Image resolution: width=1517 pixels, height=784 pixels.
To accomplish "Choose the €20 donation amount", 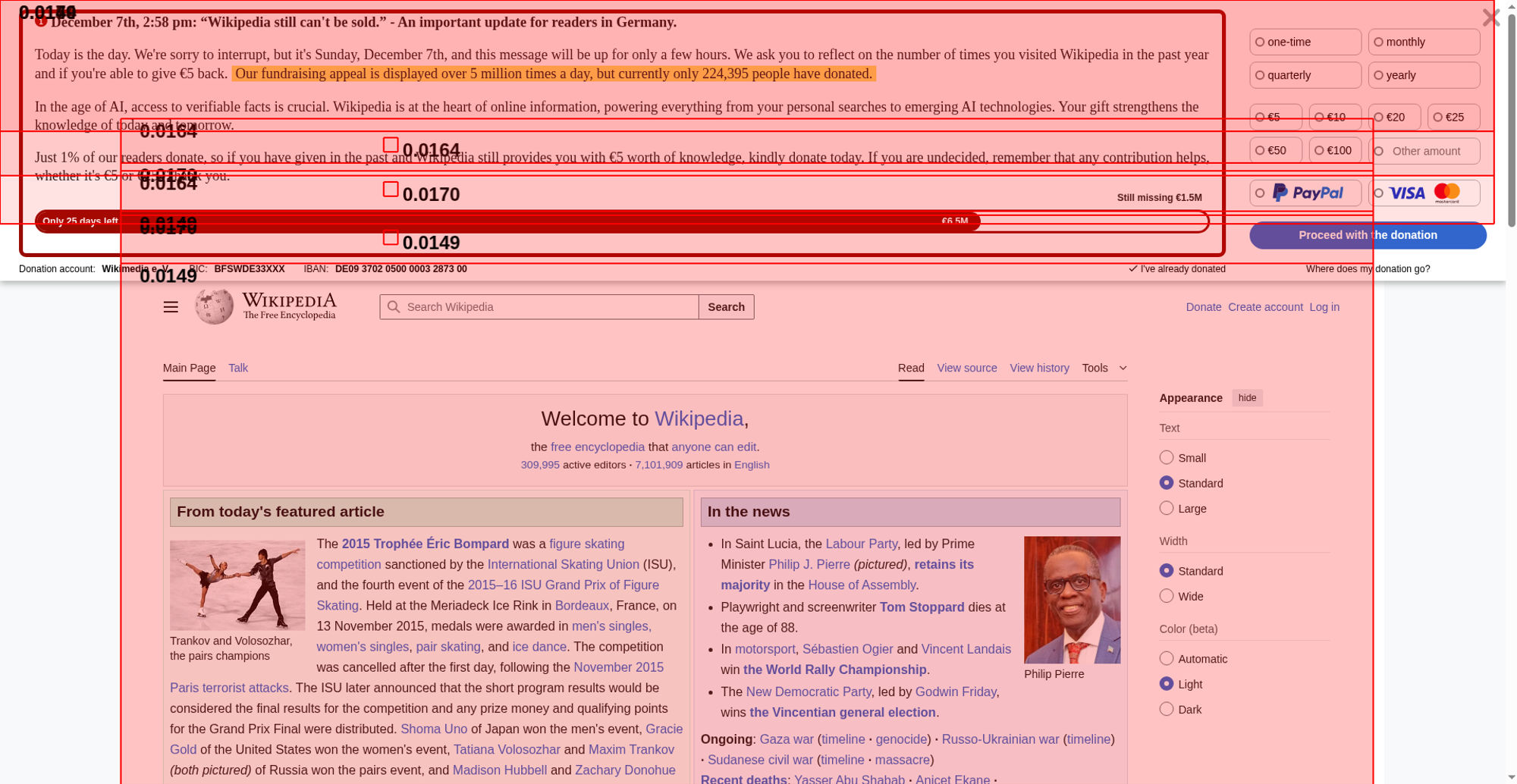I will pos(1394,118).
